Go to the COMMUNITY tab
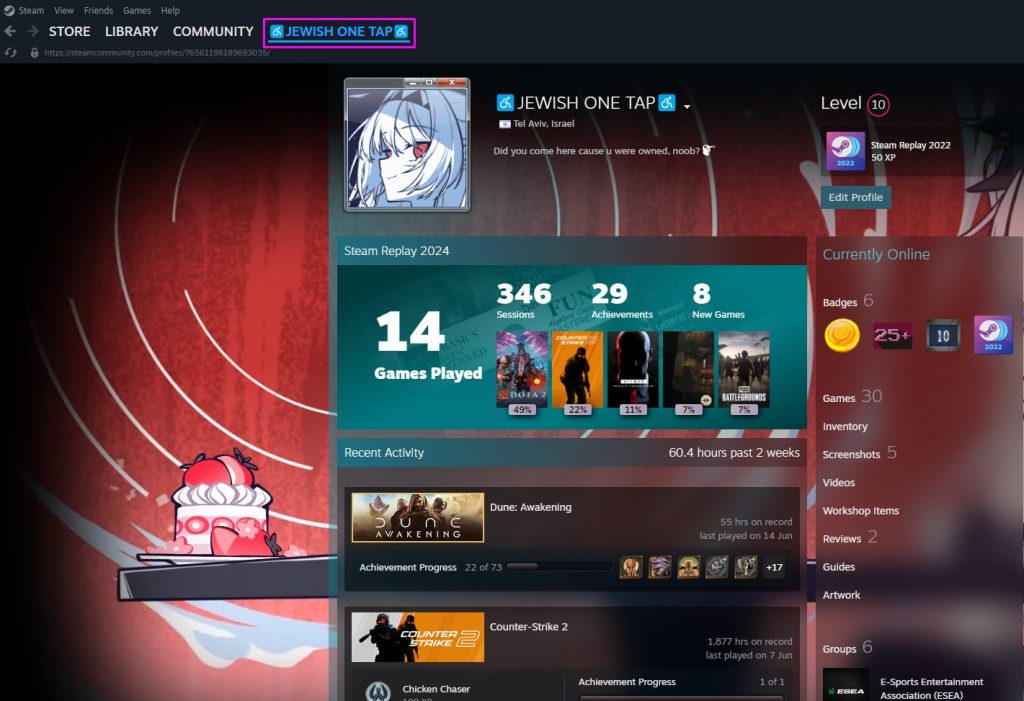Viewport: 1024px width, 701px height. [213, 32]
